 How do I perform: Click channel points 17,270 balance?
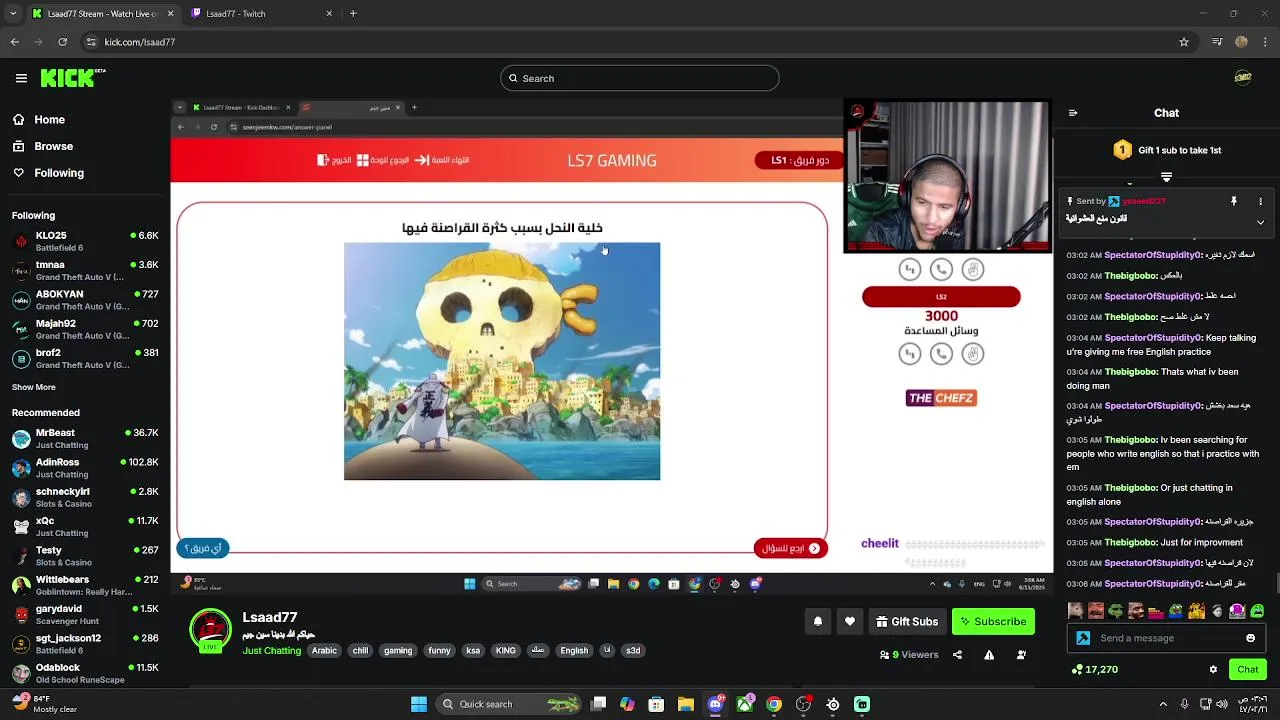click(1094, 669)
